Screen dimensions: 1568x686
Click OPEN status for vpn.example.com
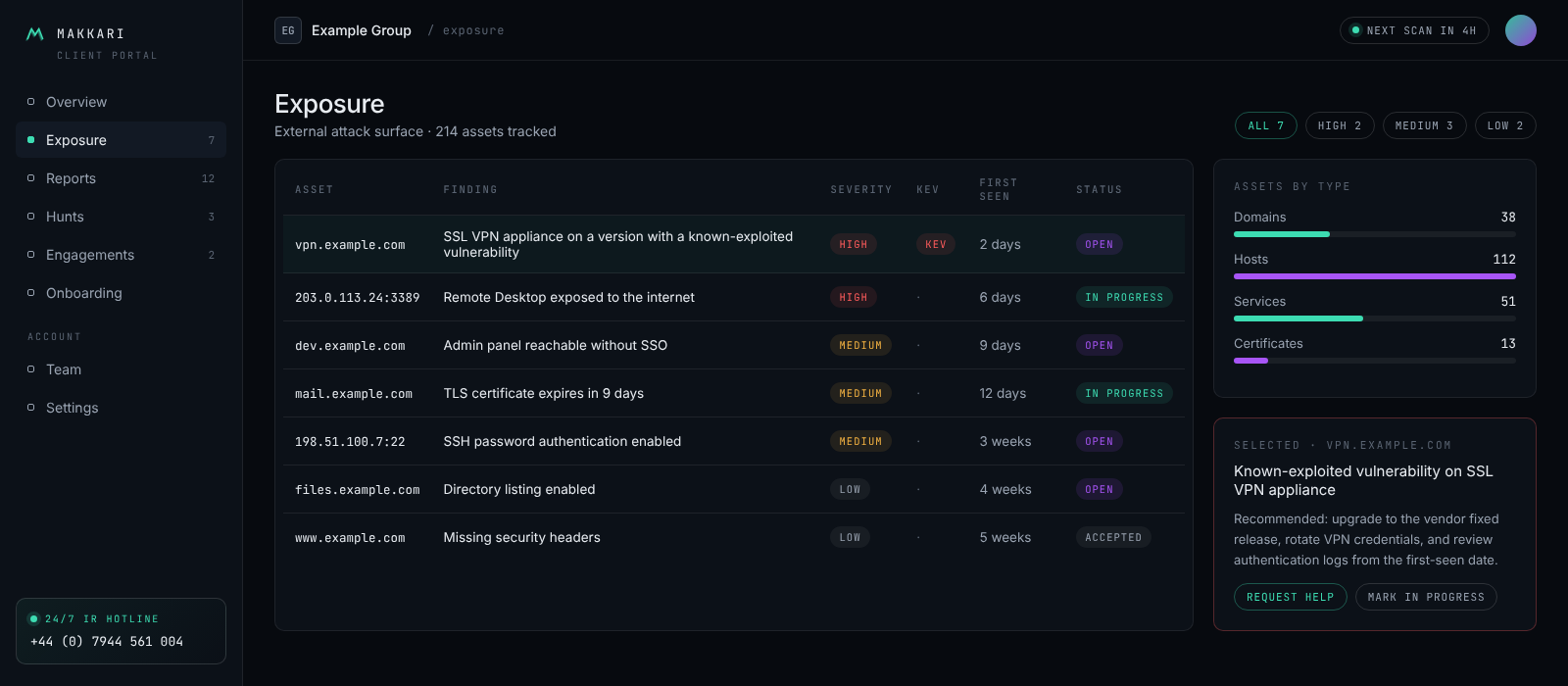click(x=1100, y=244)
